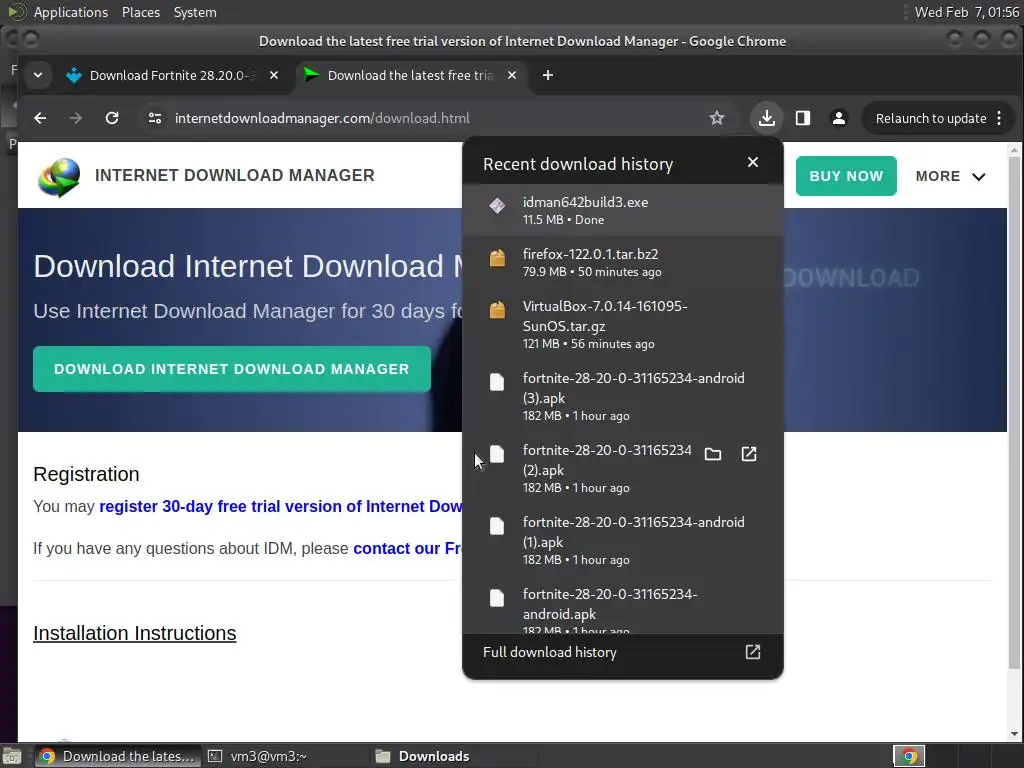The image size is (1024, 768).
Task: Click the forward navigation arrow
Action: pyautogui.click(x=76, y=118)
